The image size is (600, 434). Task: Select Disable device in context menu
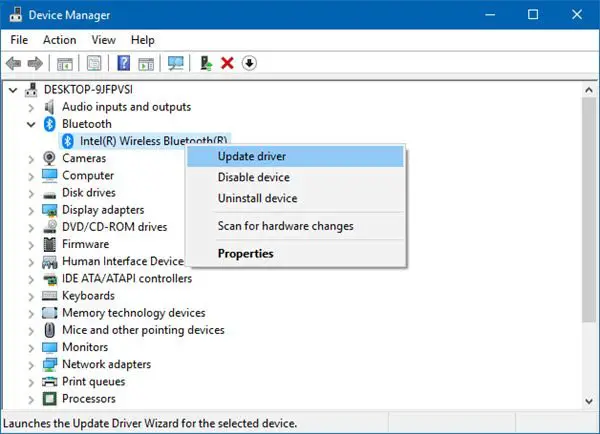[x=254, y=177]
